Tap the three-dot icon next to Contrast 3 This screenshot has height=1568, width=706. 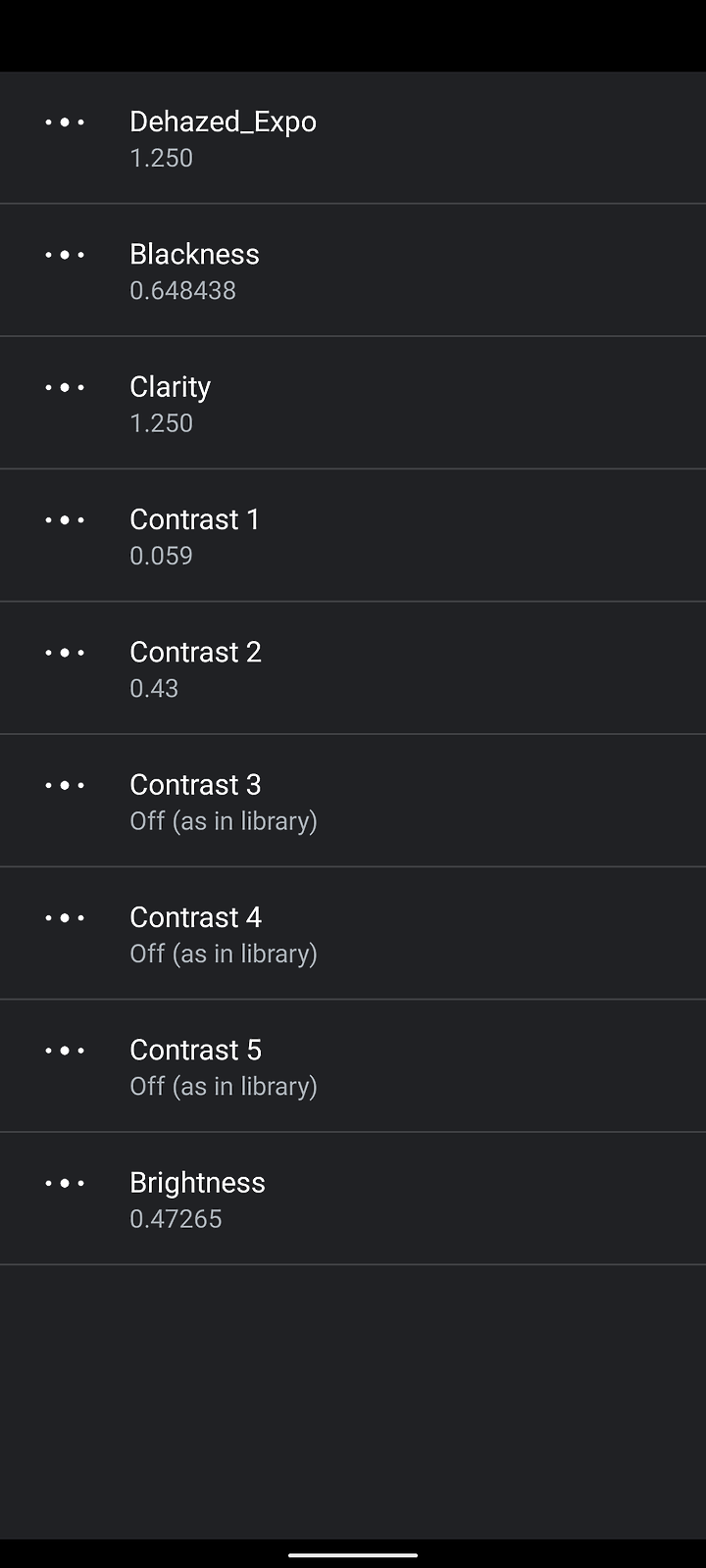65,785
